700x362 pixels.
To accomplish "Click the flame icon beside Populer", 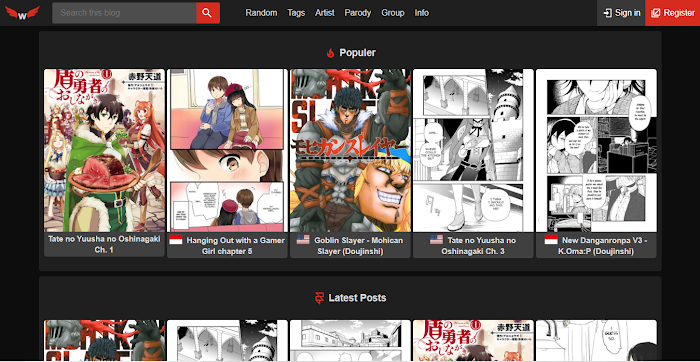I will coord(330,53).
